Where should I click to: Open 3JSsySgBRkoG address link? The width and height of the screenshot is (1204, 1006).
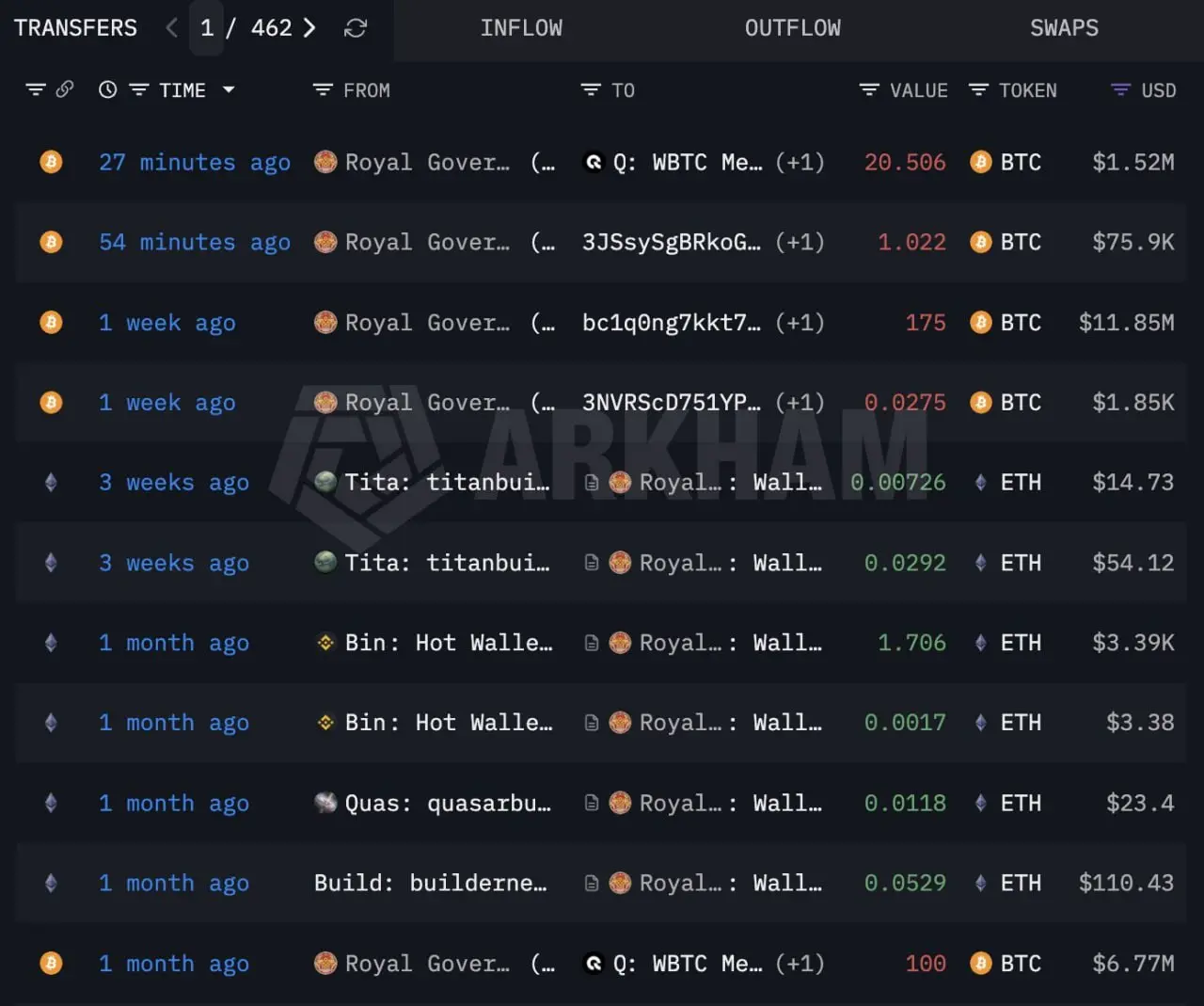672,242
